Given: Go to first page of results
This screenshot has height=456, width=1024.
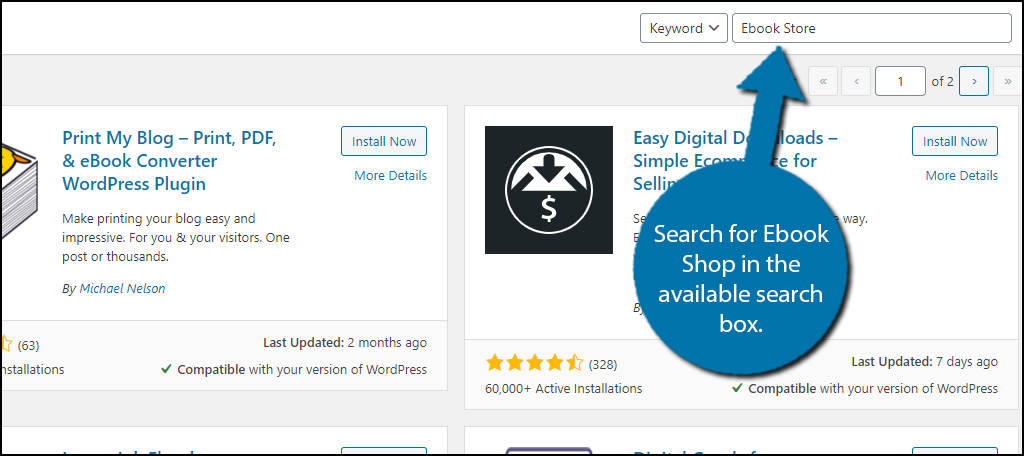Looking at the screenshot, I should pyautogui.click(x=822, y=82).
